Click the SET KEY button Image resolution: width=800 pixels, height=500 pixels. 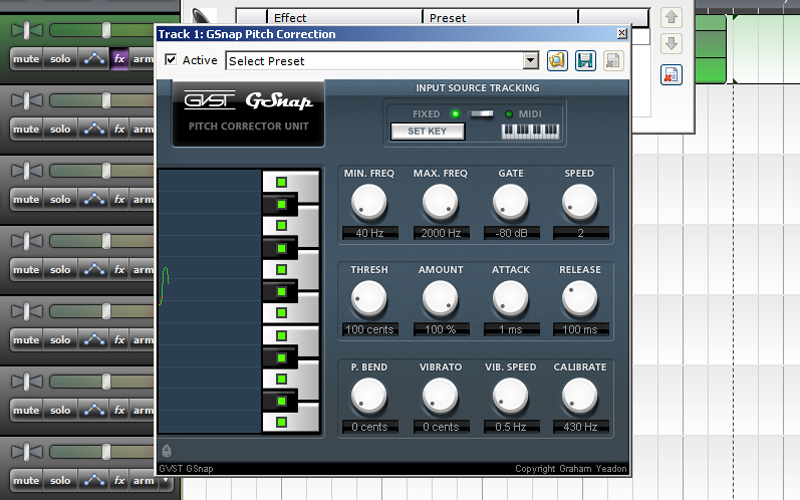(427, 131)
